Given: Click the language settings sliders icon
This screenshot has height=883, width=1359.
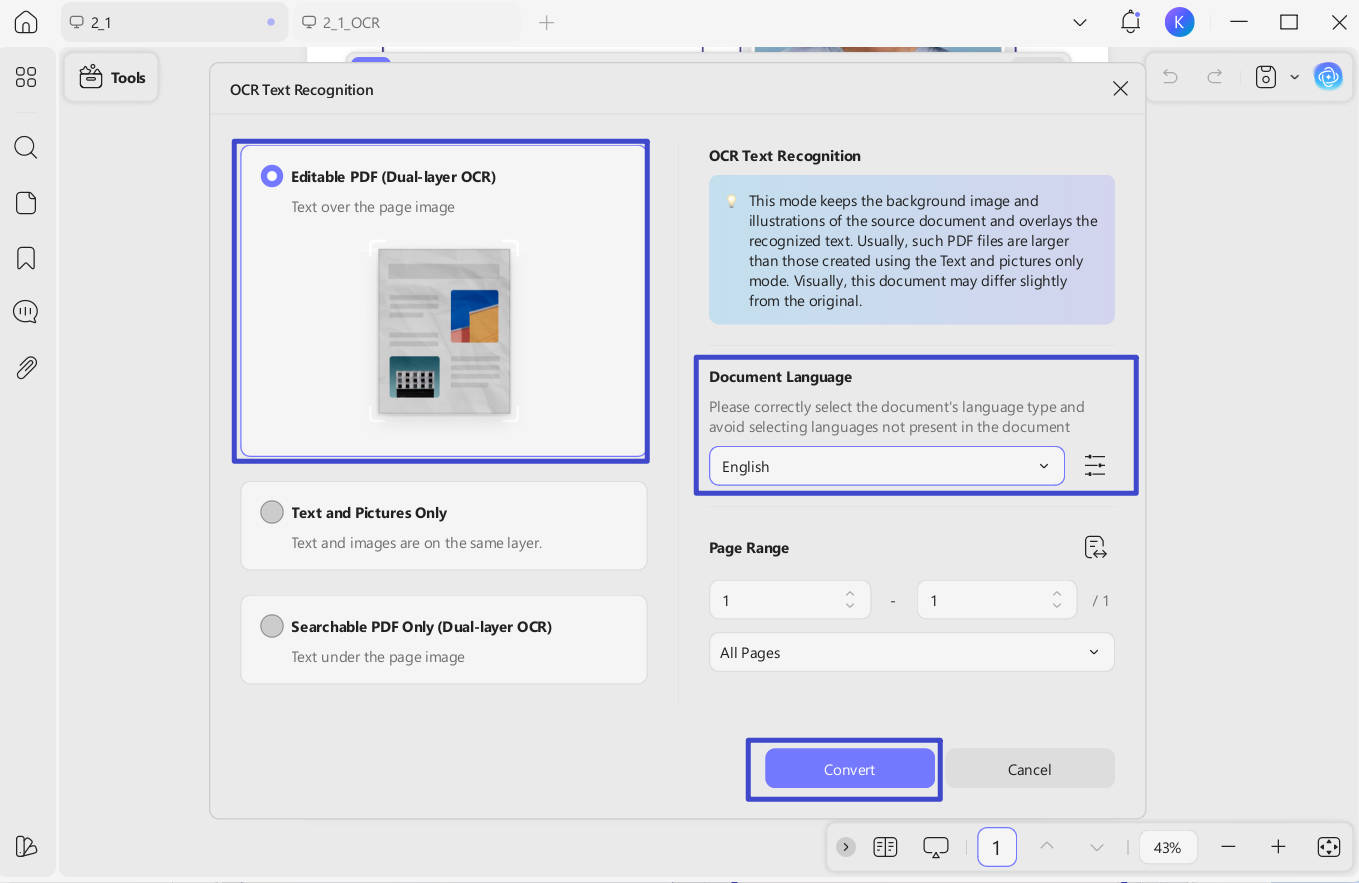Looking at the screenshot, I should point(1095,466).
